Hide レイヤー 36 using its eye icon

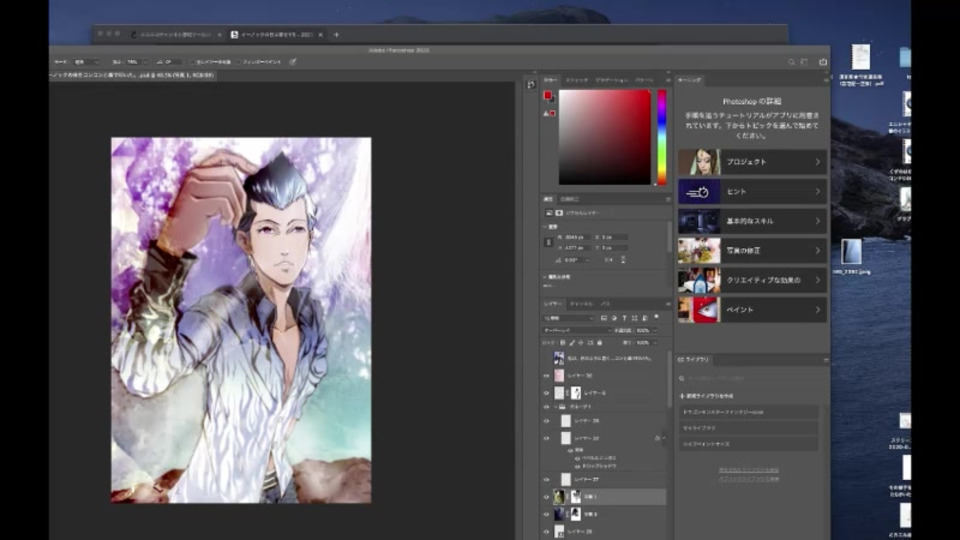pyautogui.click(x=546, y=375)
